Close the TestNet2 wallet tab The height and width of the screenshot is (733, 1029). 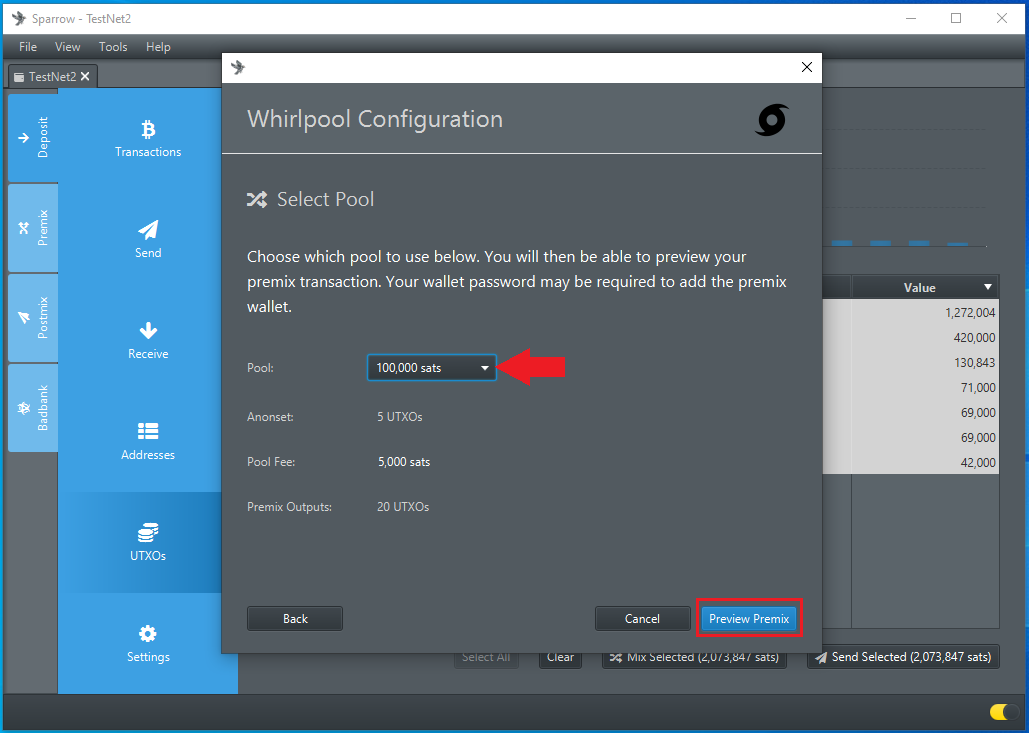pyautogui.click(x=85, y=77)
